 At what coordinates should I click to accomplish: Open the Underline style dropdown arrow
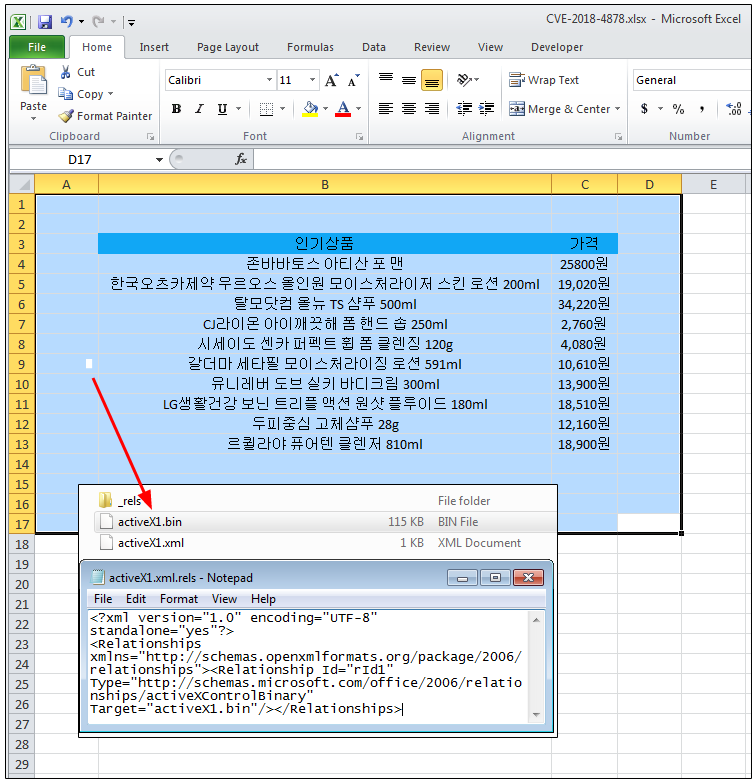[239, 109]
